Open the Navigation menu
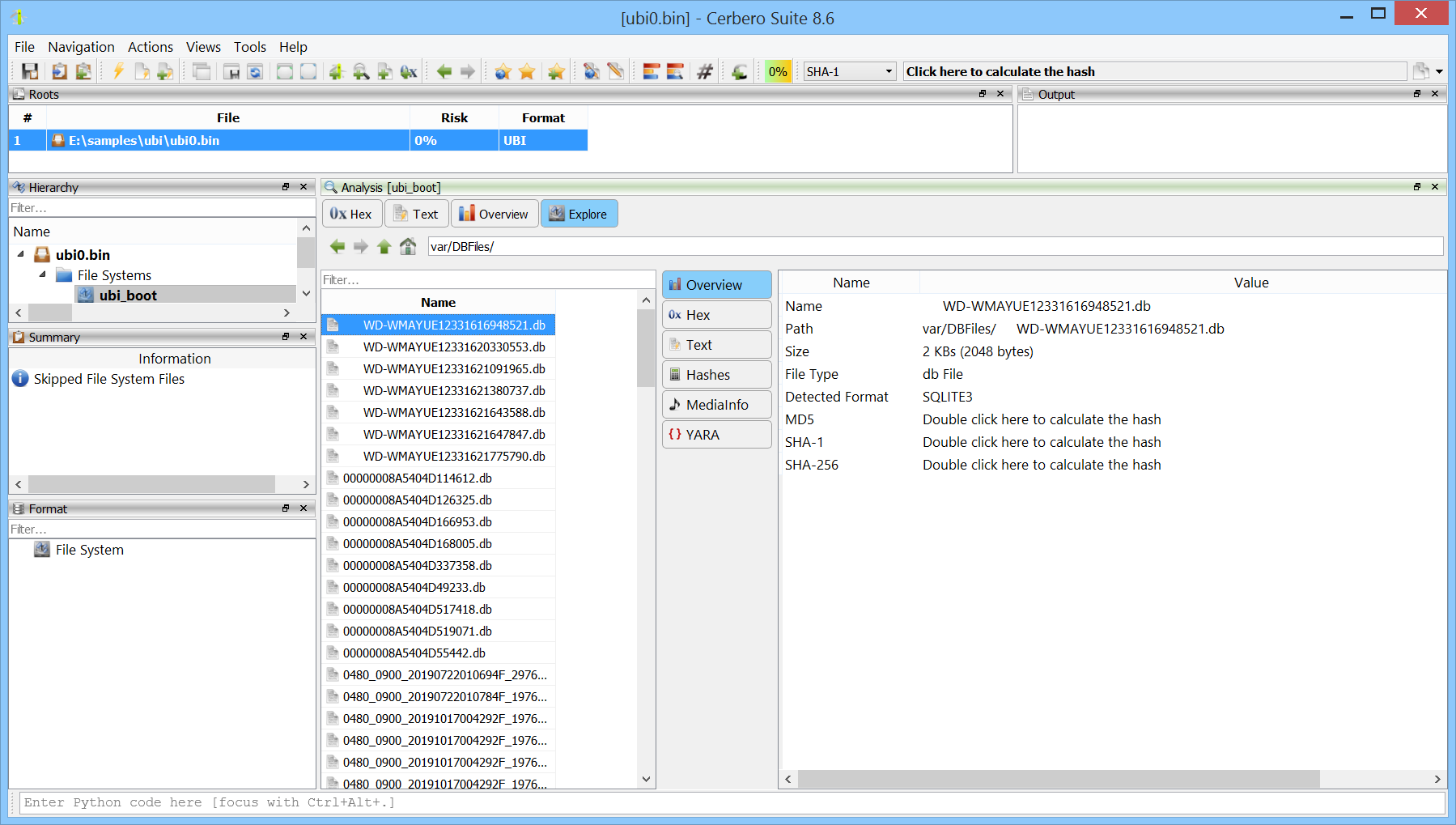 pos(81,47)
